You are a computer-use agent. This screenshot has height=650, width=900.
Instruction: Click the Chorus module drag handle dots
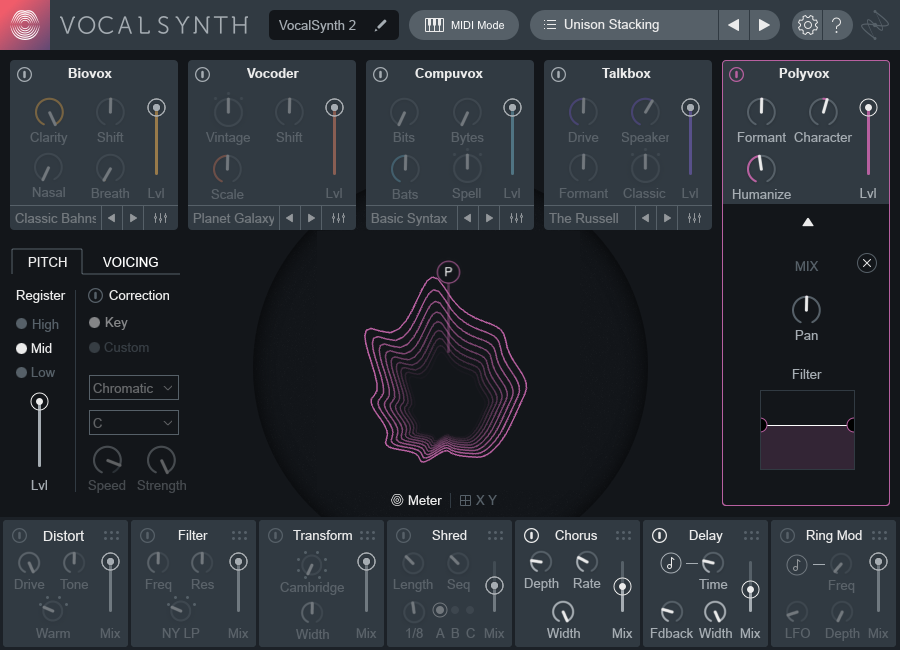coord(623,535)
